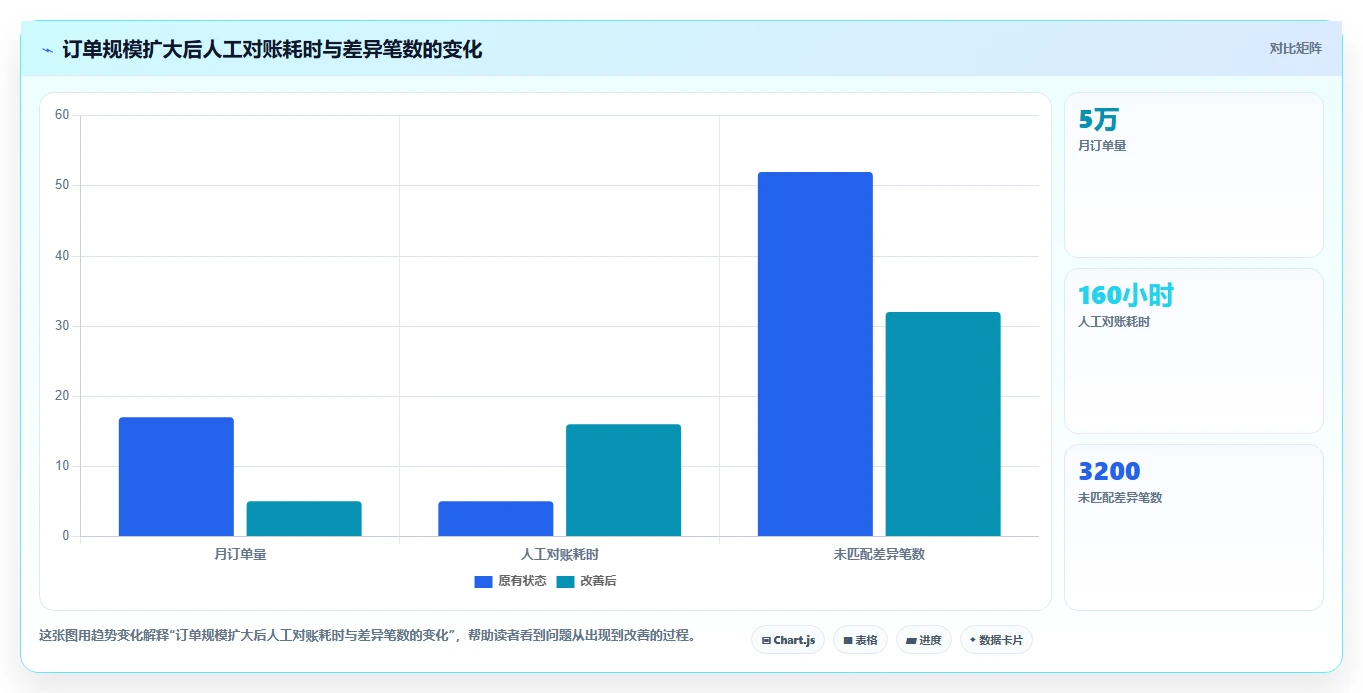Click the blue 原有状态 legend color box
1363x693 pixels.
coord(484,581)
